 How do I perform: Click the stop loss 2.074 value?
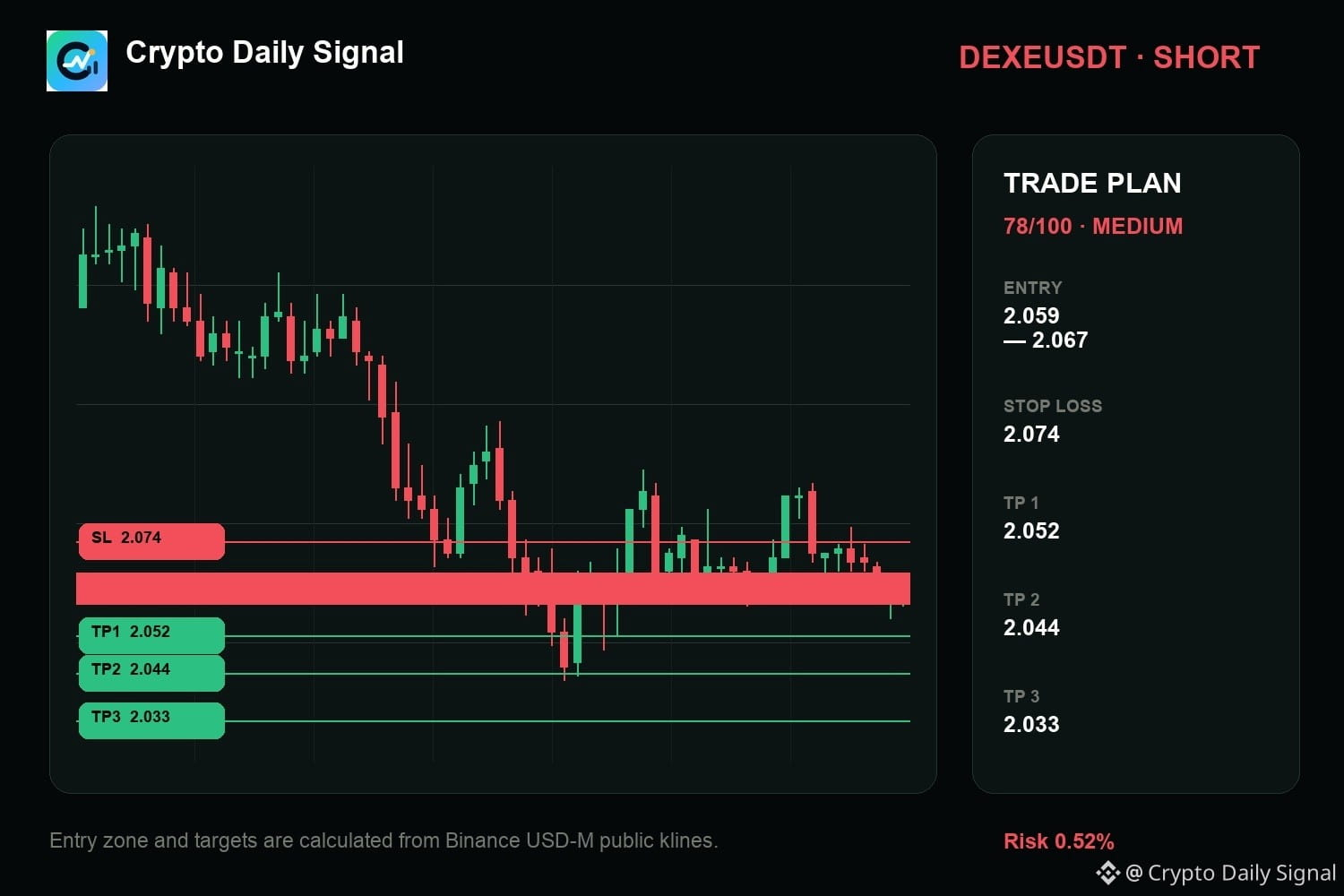point(1031,434)
